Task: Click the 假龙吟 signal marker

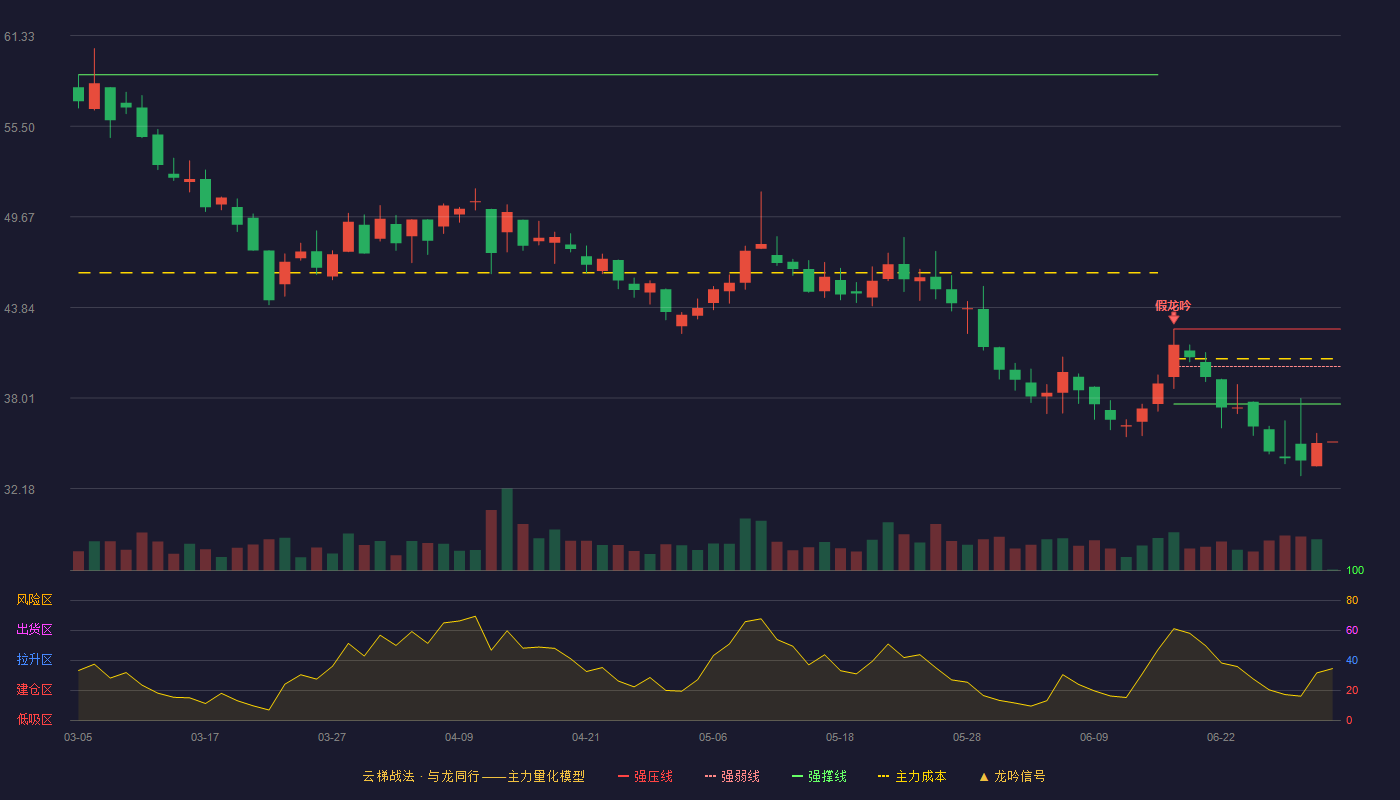Action: tap(1173, 306)
